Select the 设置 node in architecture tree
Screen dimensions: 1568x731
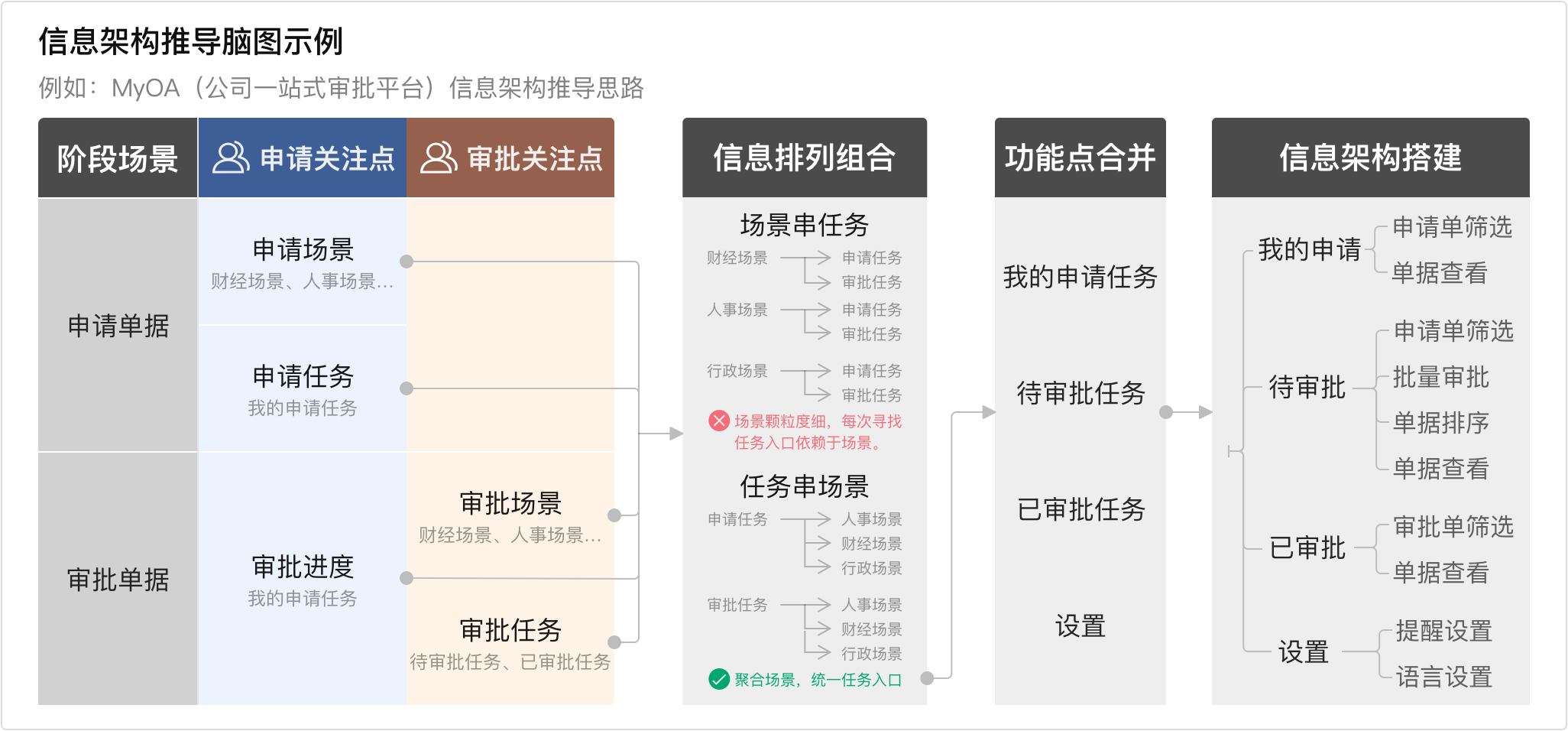point(1304,652)
